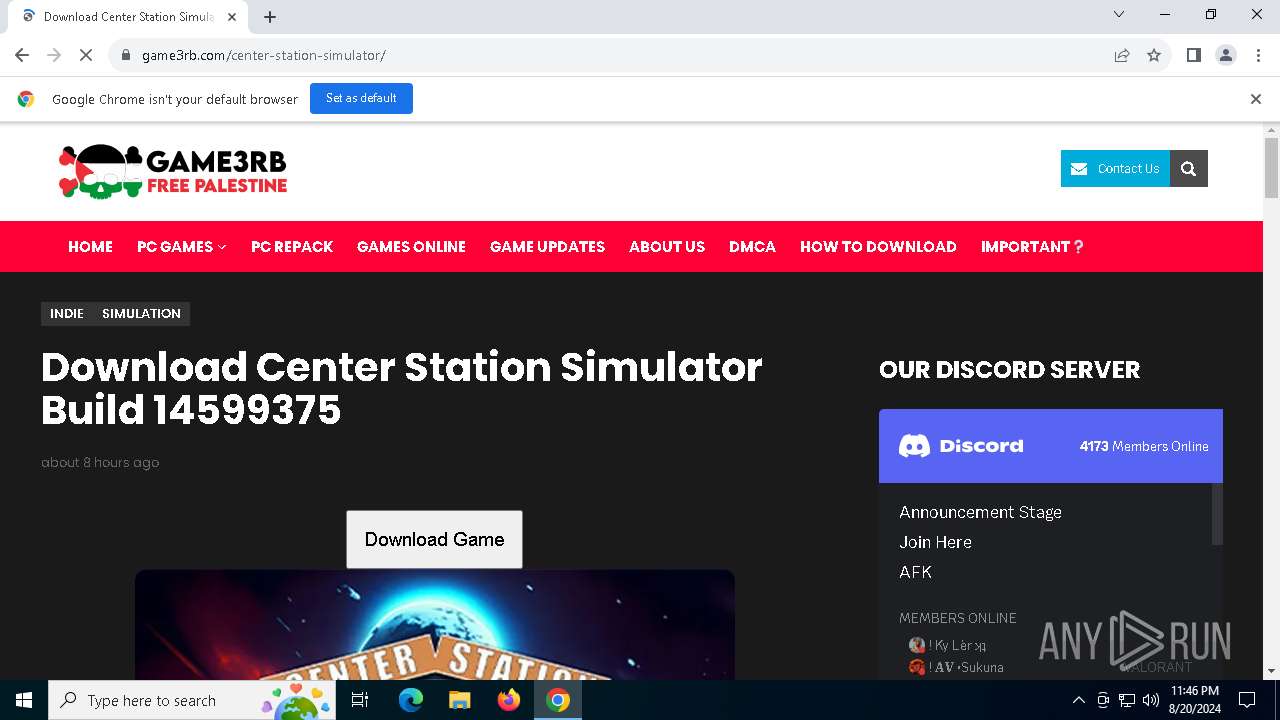
Task: Click the Discord logo in widget
Action: (x=961, y=446)
